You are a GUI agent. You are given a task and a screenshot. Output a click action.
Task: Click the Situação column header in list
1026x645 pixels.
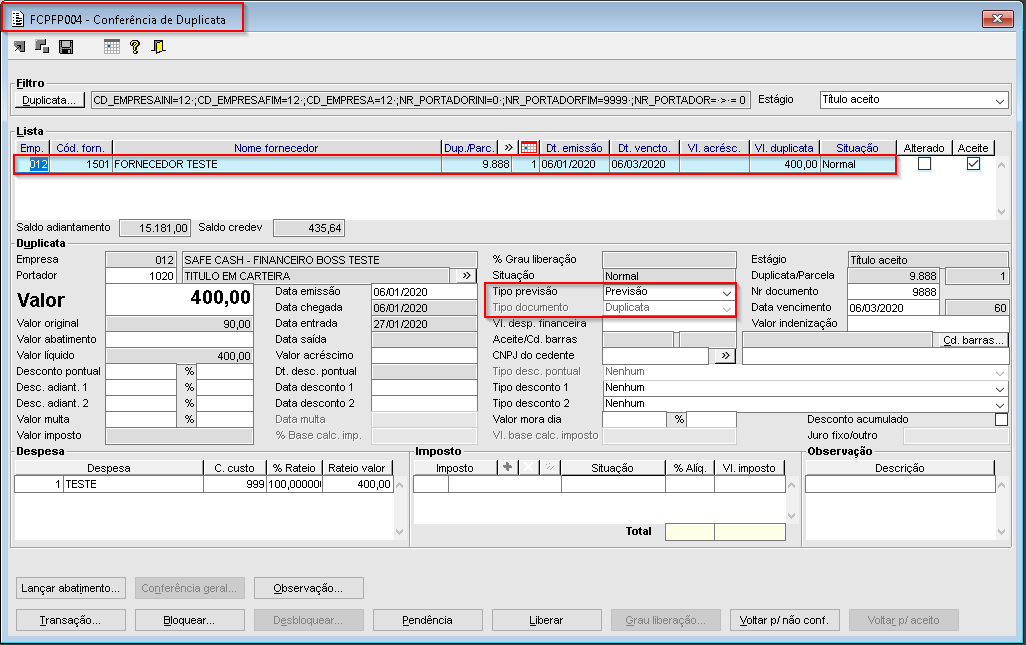coord(856,148)
